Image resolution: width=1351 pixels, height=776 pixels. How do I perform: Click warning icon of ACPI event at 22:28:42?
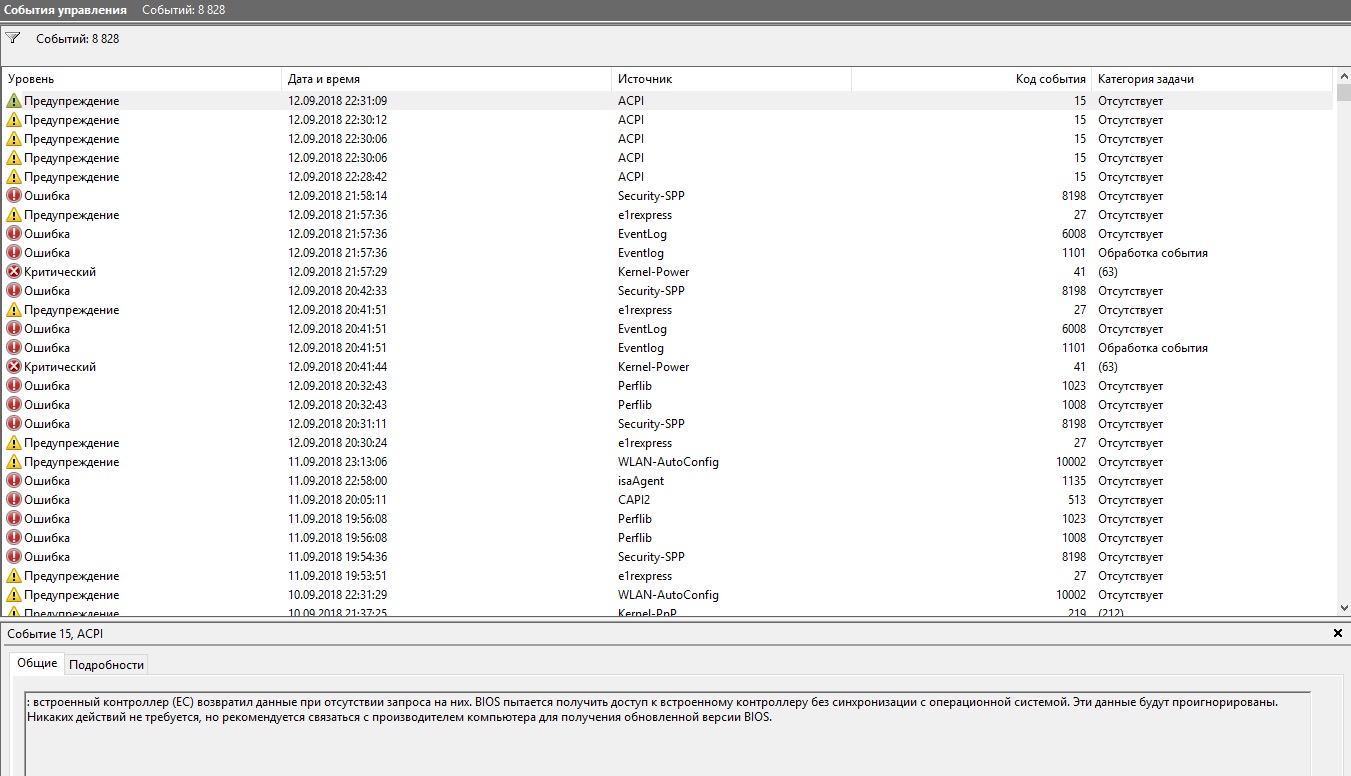click(14, 177)
